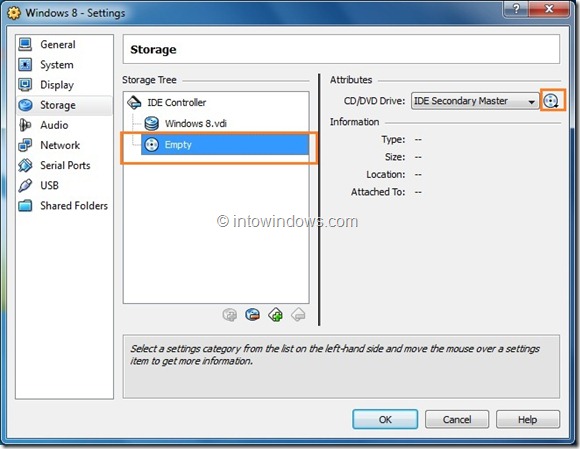The width and height of the screenshot is (580, 449).
Task: Click the Network computers icon
Action: (x=25, y=145)
